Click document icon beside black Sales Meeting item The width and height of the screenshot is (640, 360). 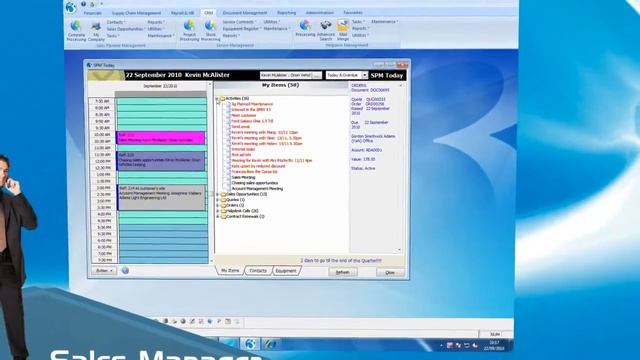tap(229, 178)
